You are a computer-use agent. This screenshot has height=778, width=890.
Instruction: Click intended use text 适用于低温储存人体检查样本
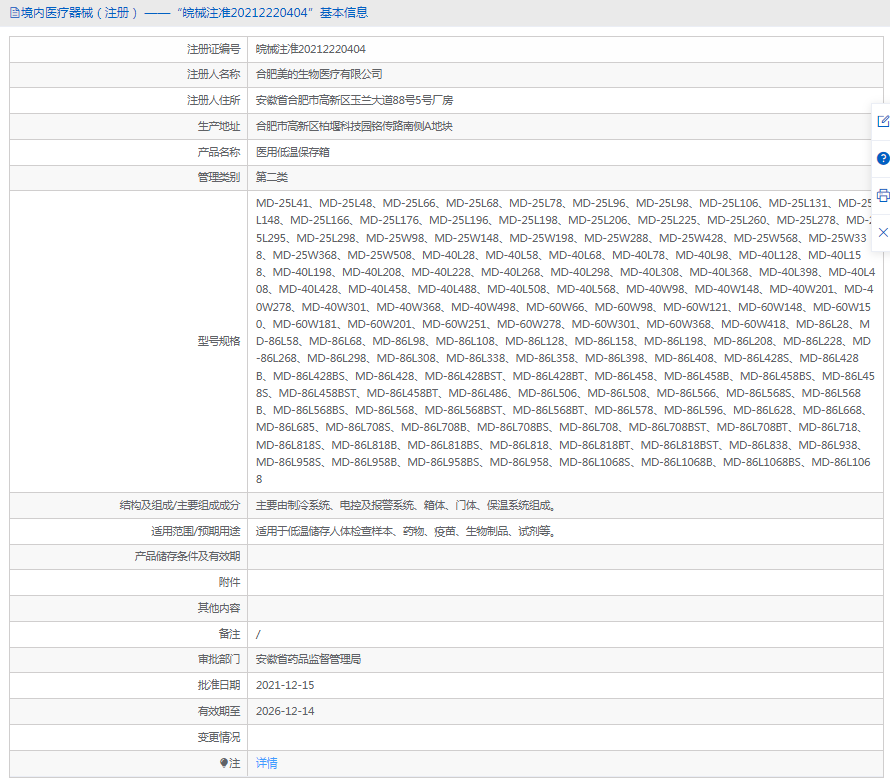324,531
